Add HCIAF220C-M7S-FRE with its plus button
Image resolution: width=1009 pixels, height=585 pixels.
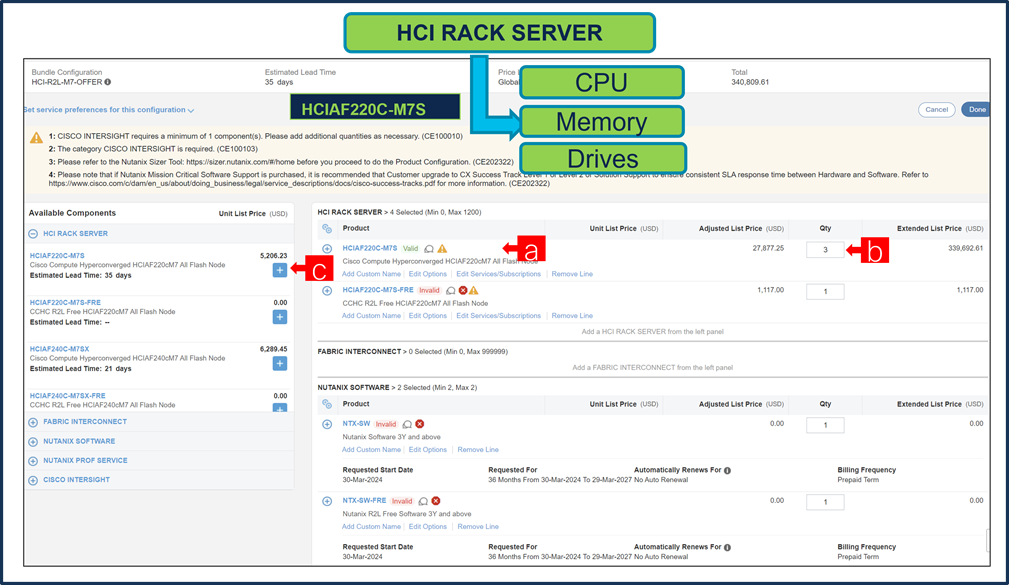coord(279,317)
